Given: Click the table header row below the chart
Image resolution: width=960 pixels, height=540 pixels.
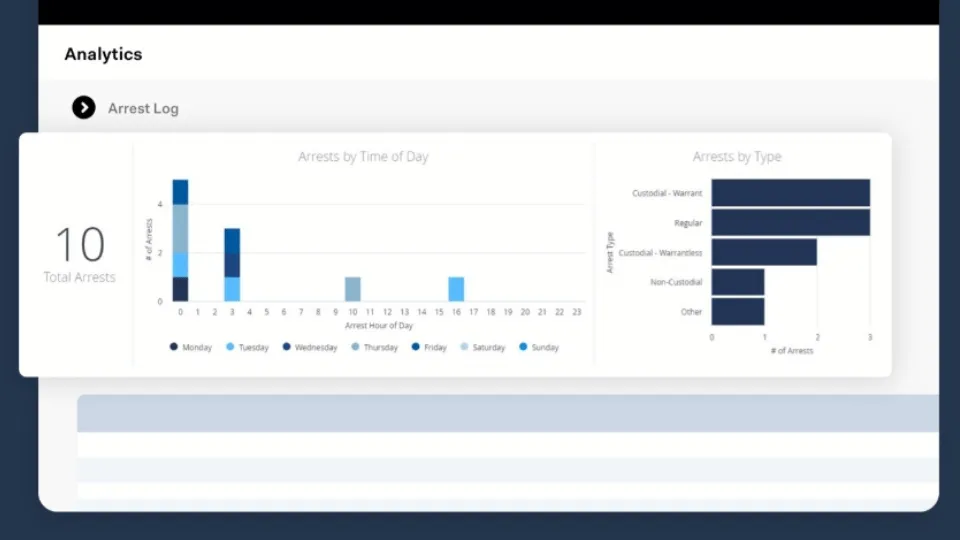Looking at the screenshot, I should point(508,413).
